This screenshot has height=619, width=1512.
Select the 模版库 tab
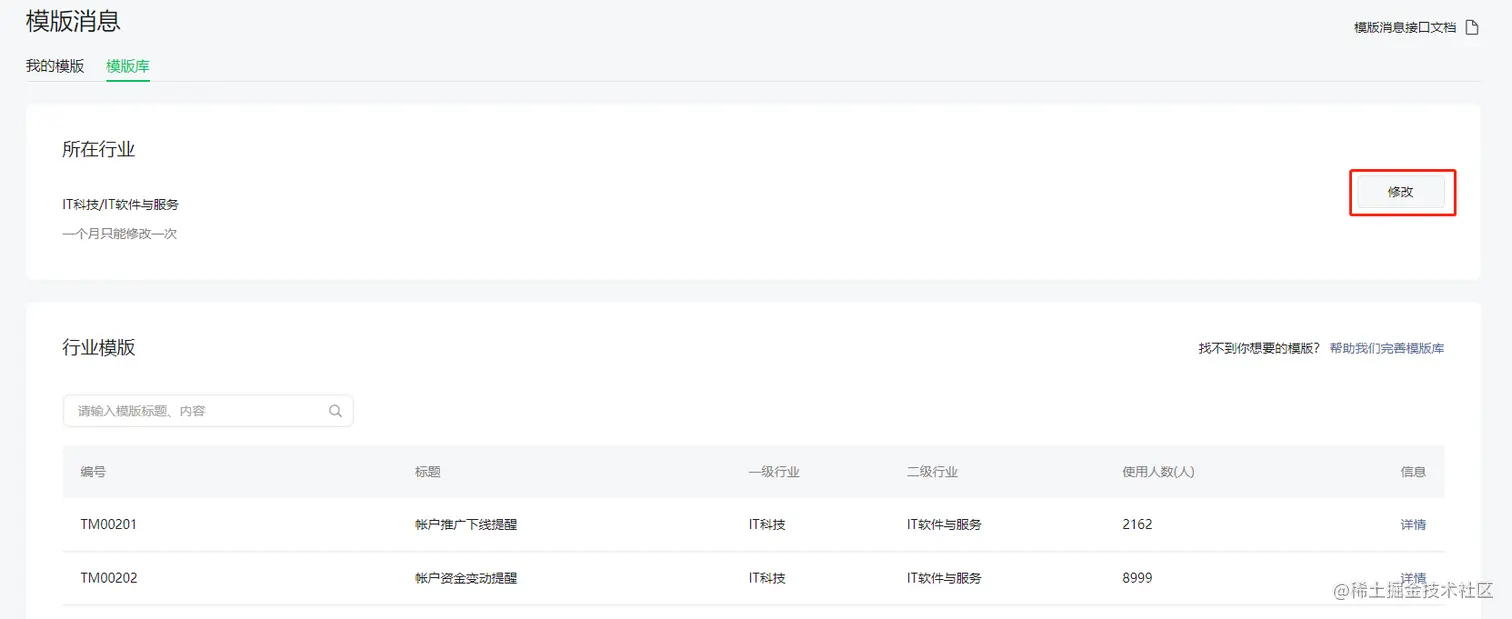(x=128, y=66)
